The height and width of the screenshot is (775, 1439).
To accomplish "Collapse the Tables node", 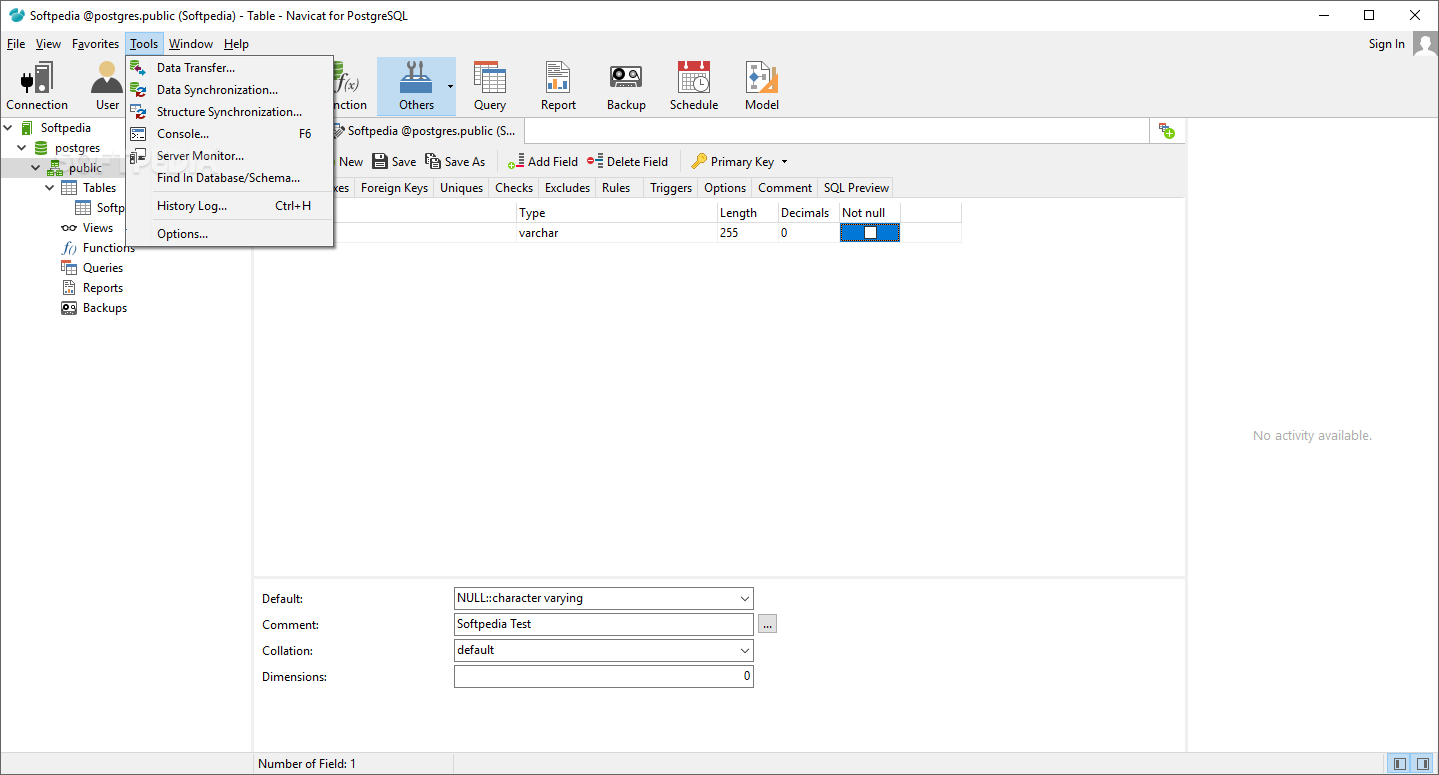I will (x=50, y=188).
